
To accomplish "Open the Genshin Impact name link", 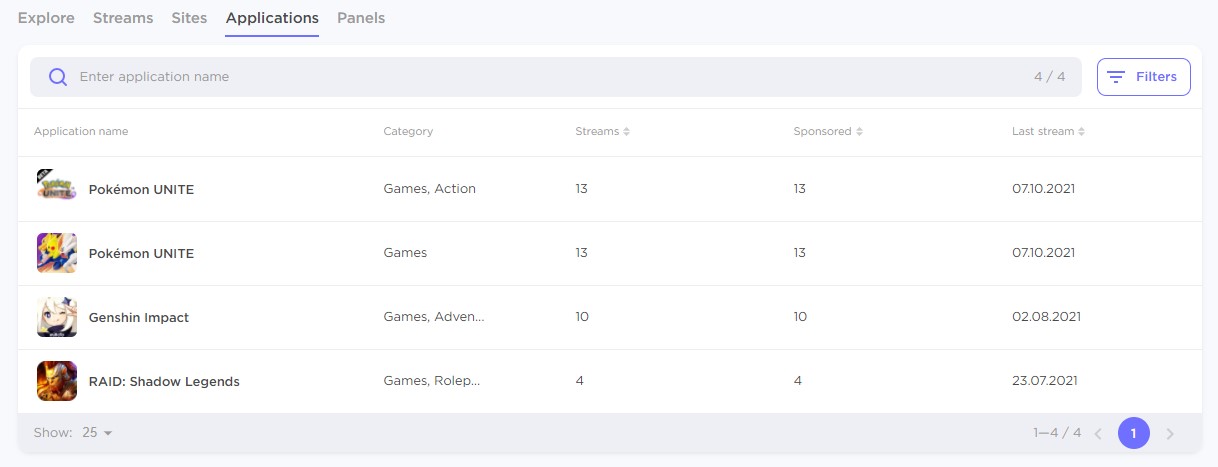I will click(139, 317).
